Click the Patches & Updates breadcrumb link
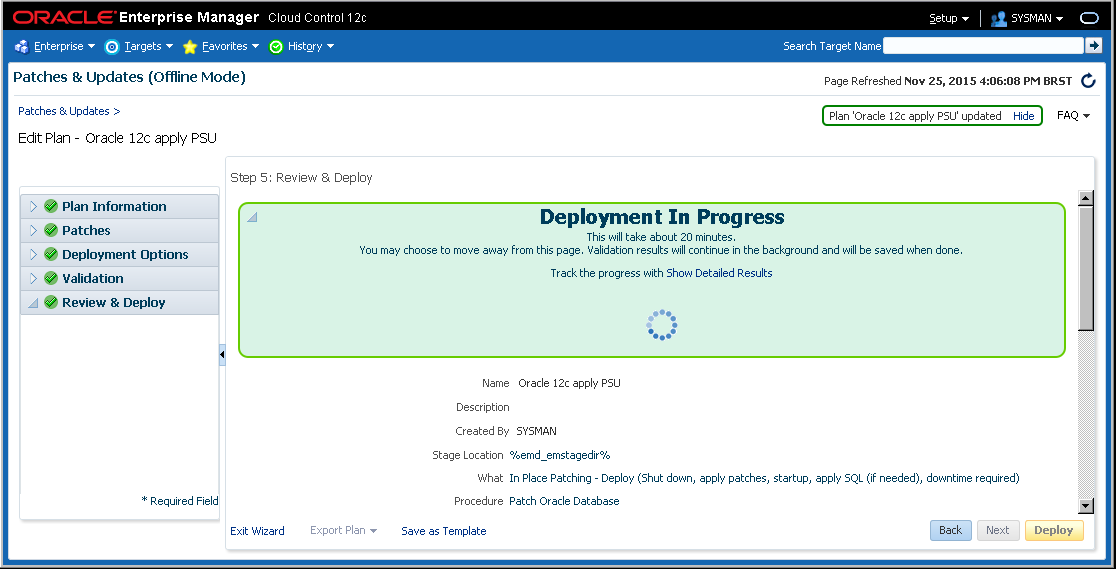The height and width of the screenshot is (570, 1116). (x=64, y=111)
